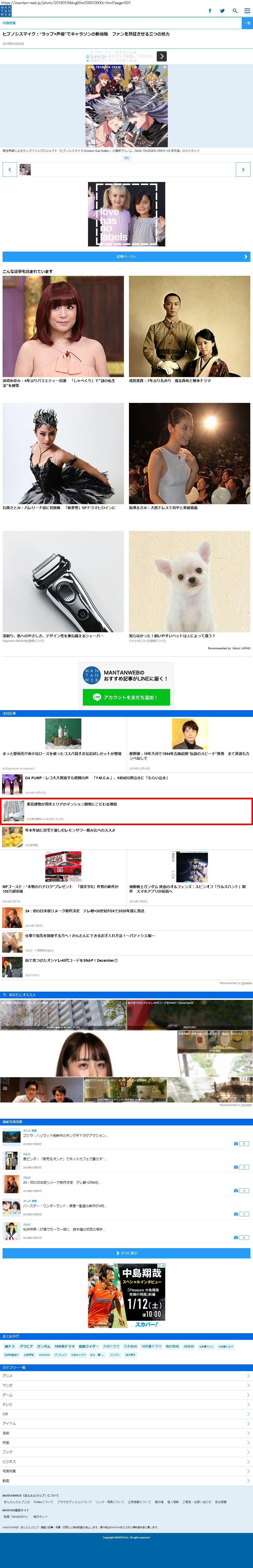This screenshot has height=1568, width=253.
Task: Click the camera icon on the バースデー・ワンダーランド row
Action: pyautogui.click(x=236, y=1214)
